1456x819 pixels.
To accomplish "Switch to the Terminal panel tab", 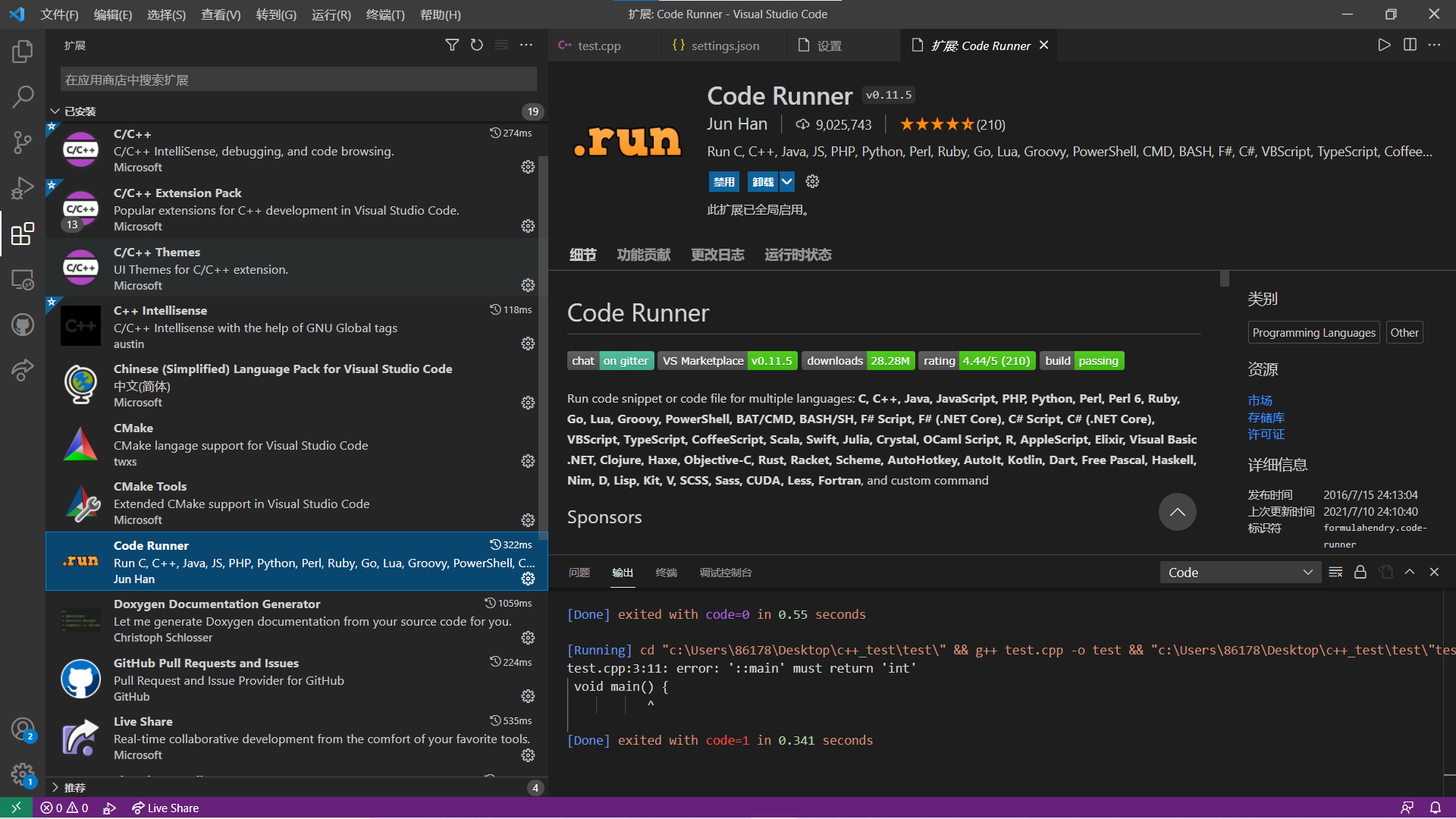I will tap(666, 573).
